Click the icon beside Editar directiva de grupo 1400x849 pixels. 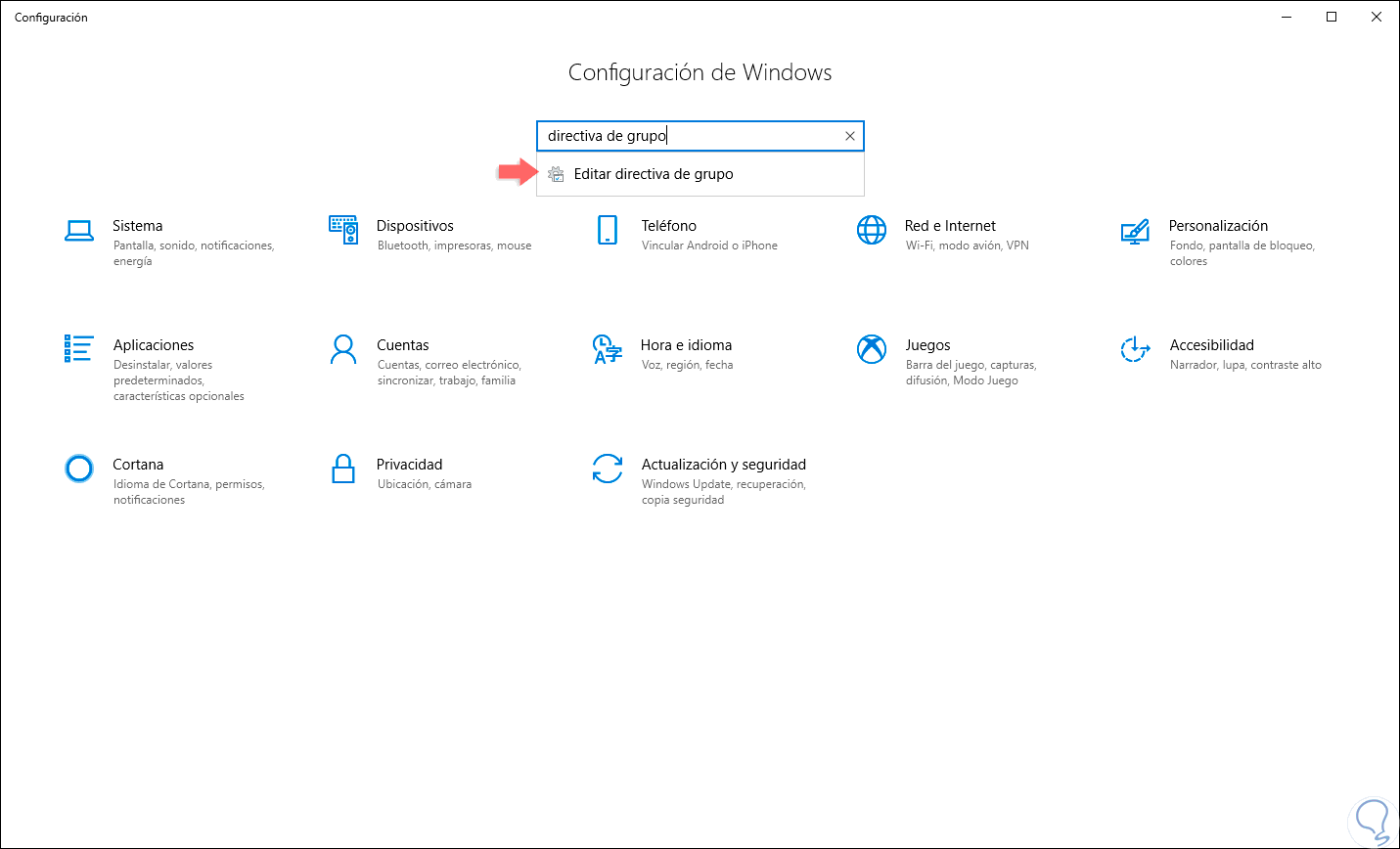[556, 174]
